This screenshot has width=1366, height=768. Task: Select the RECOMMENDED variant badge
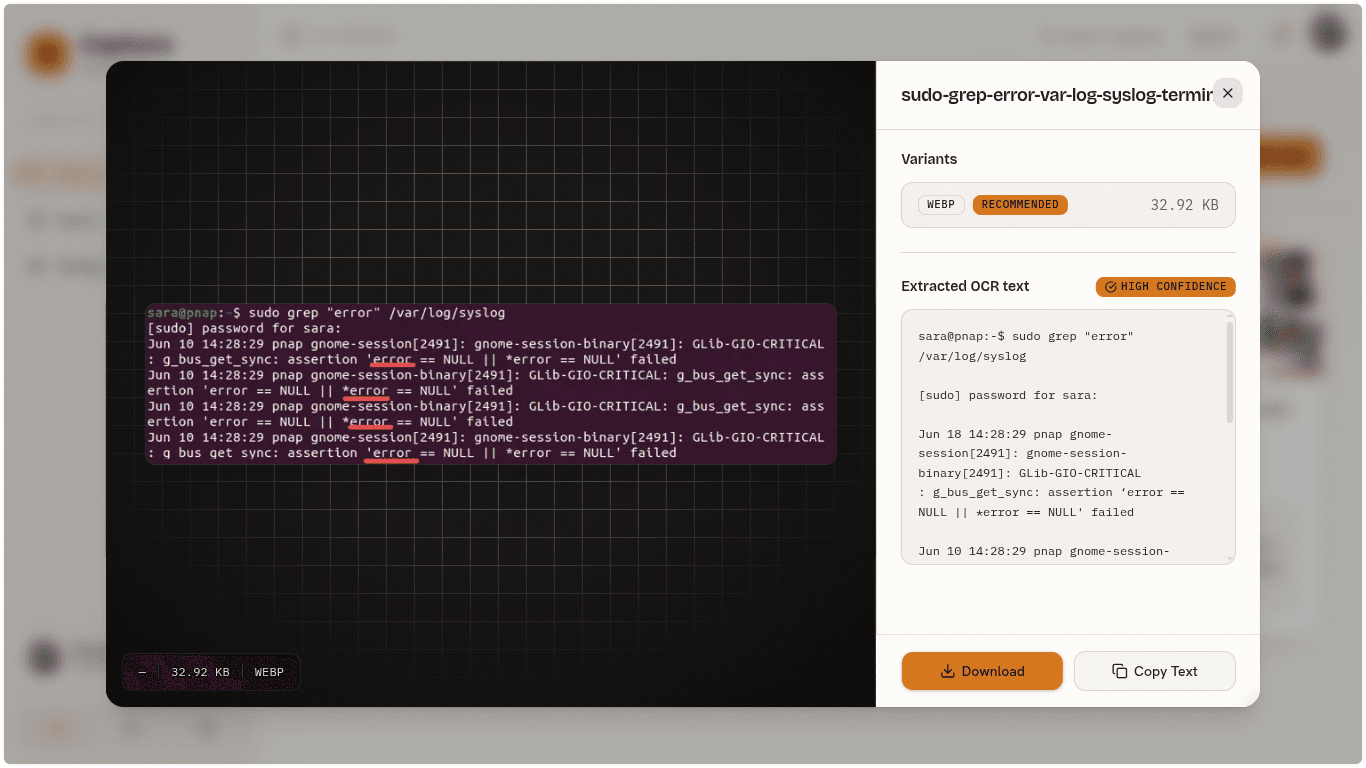pos(1020,205)
